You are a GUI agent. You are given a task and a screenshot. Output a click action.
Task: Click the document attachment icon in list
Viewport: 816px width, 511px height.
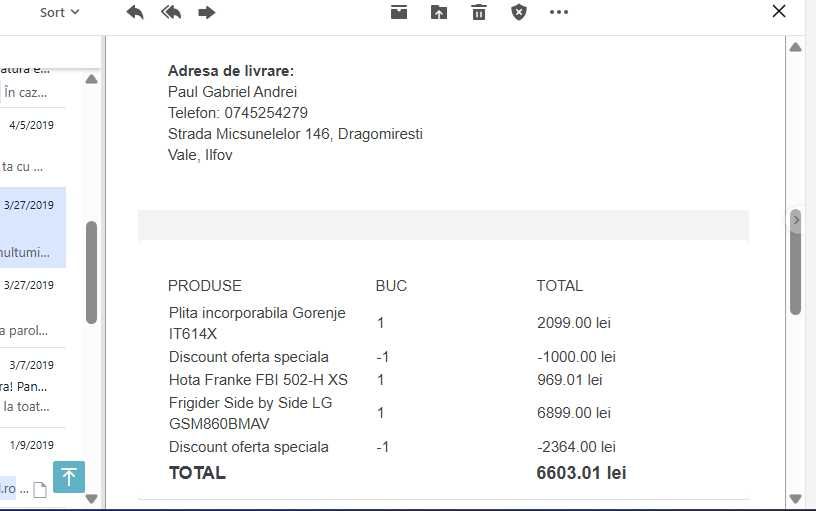[40, 490]
